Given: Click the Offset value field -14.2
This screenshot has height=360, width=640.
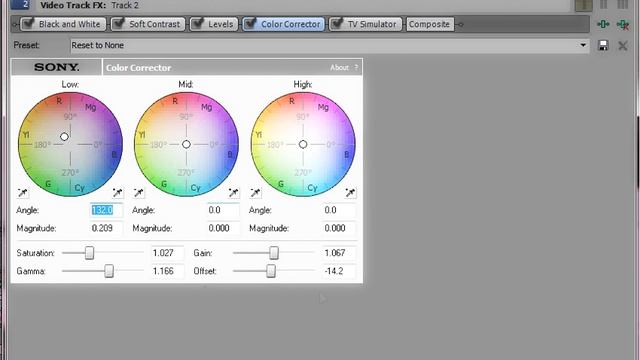Looking at the screenshot, I should [x=339, y=271].
